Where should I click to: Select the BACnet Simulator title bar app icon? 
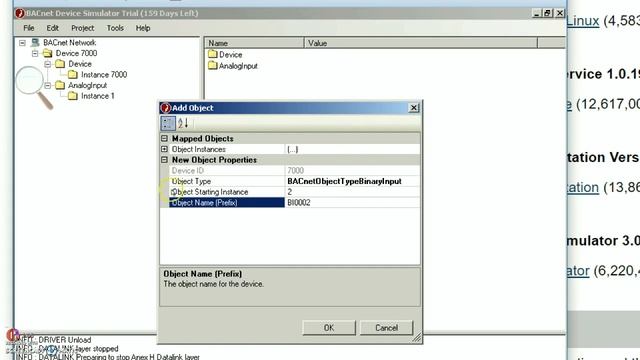tap(20, 13)
